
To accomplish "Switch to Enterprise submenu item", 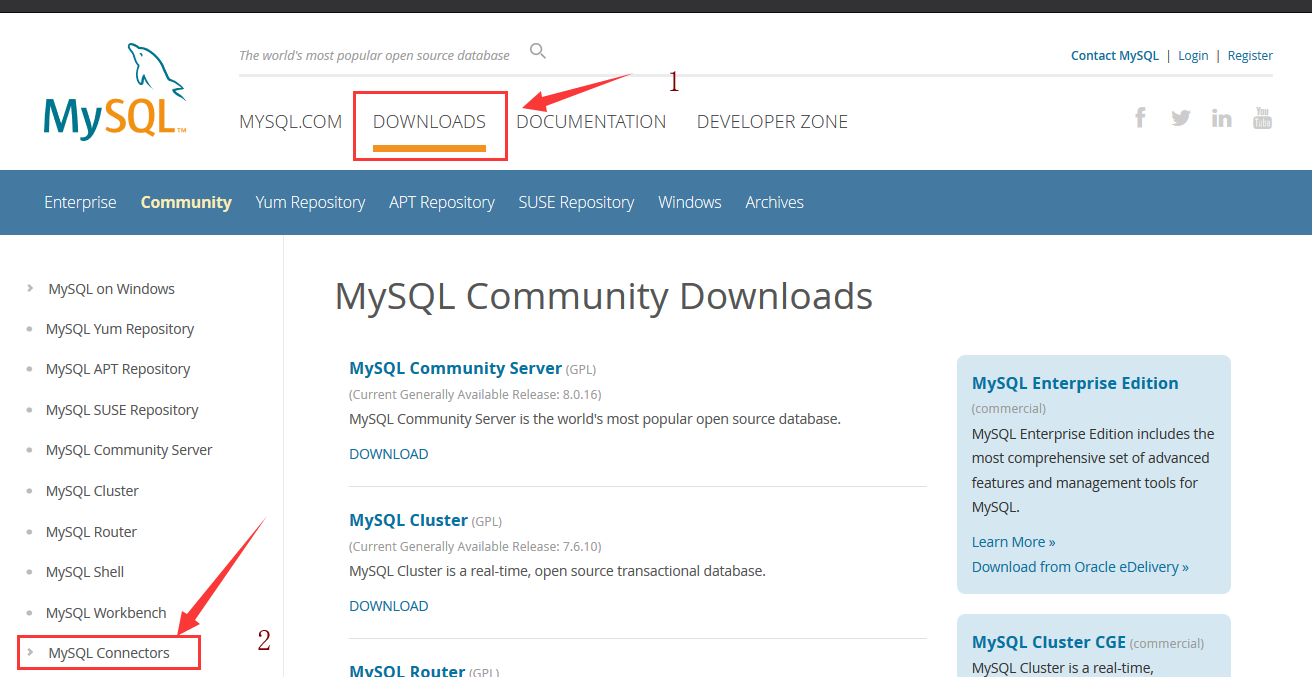I will (x=80, y=202).
